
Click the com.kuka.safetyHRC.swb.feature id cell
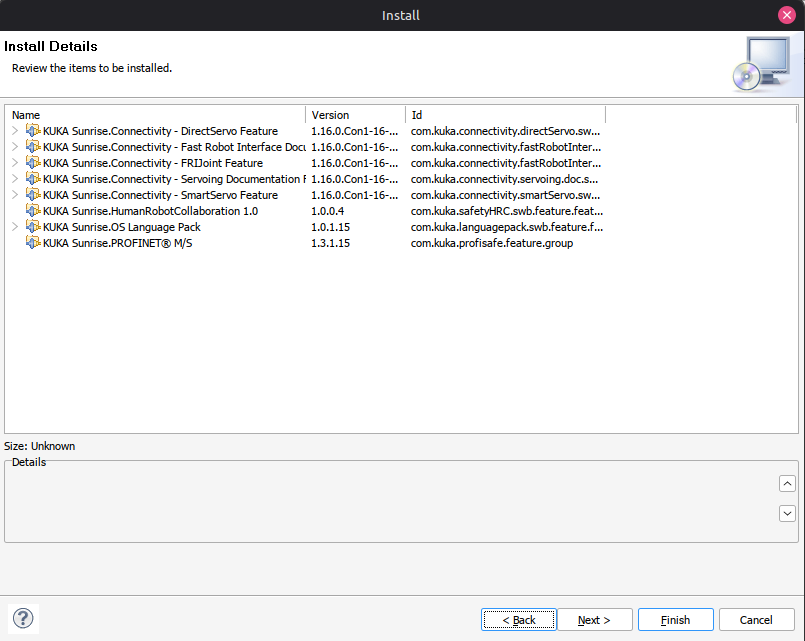click(507, 211)
